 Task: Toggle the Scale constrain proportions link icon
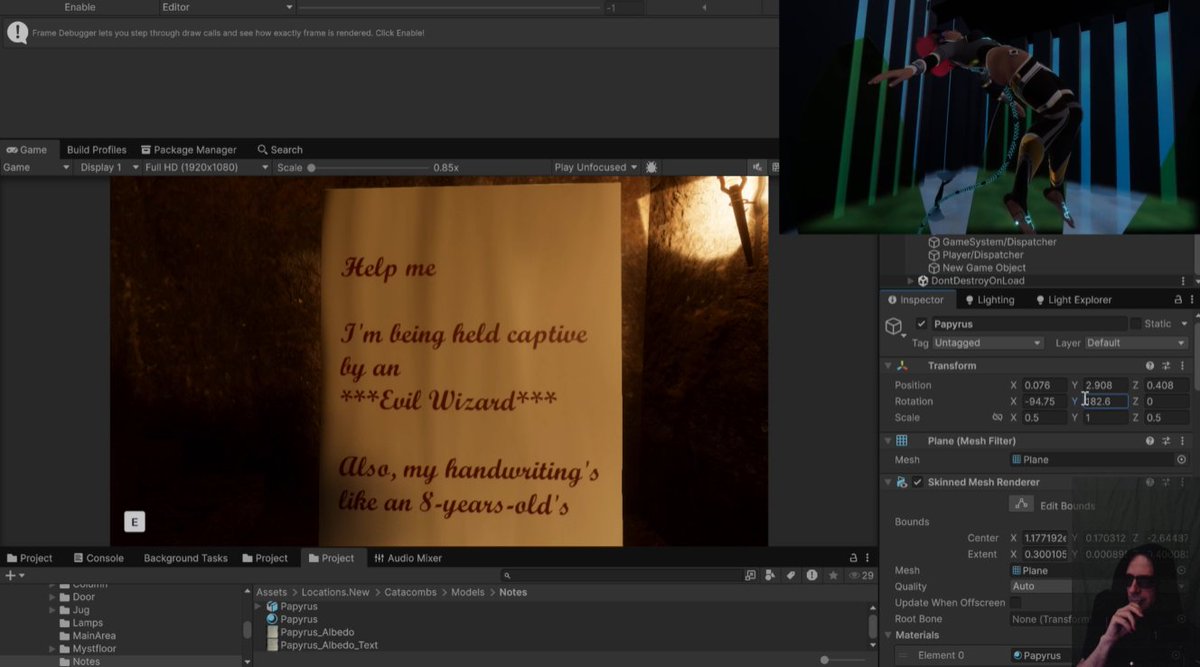click(x=997, y=417)
